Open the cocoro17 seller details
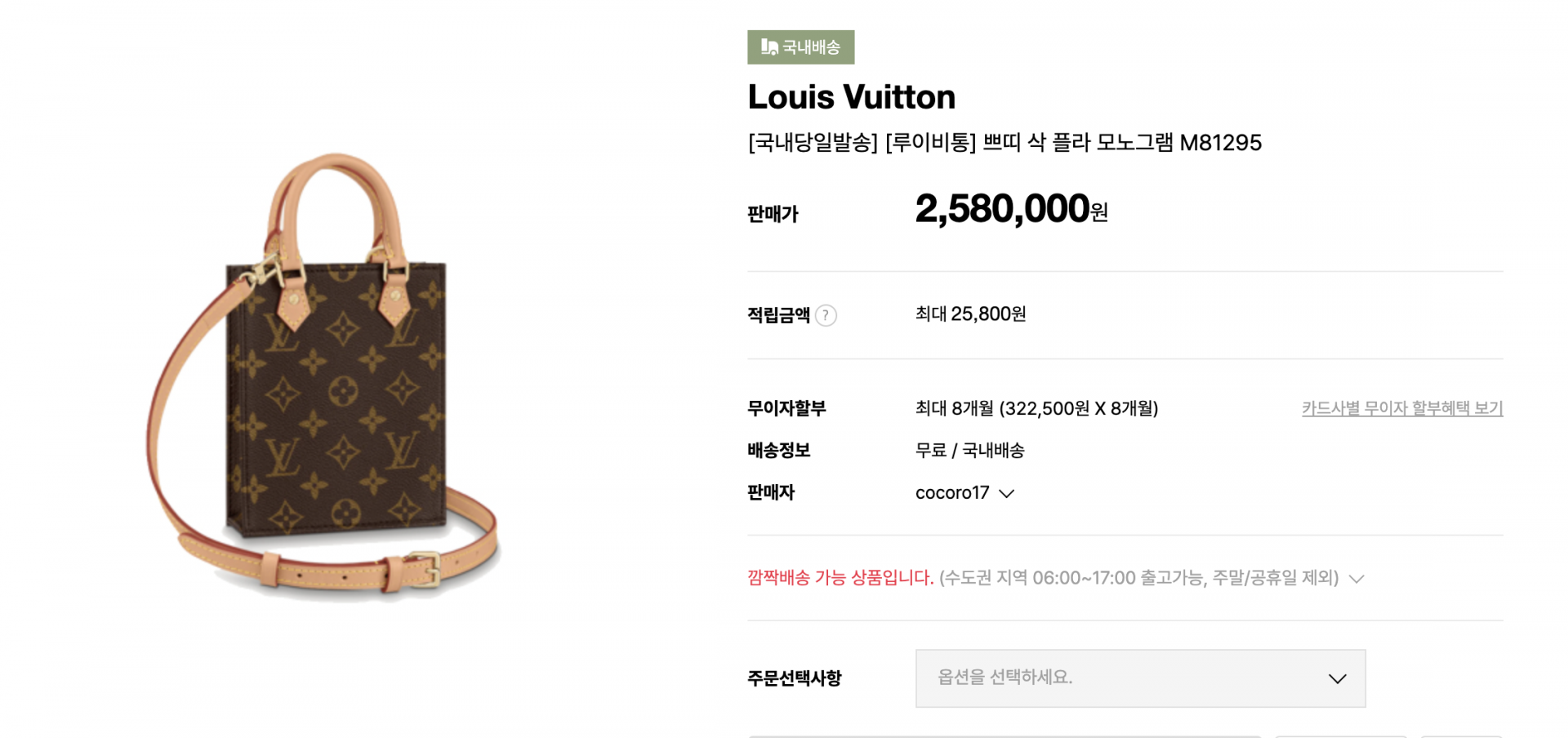This screenshot has width=1568, height=738. (x=952, y=493)
